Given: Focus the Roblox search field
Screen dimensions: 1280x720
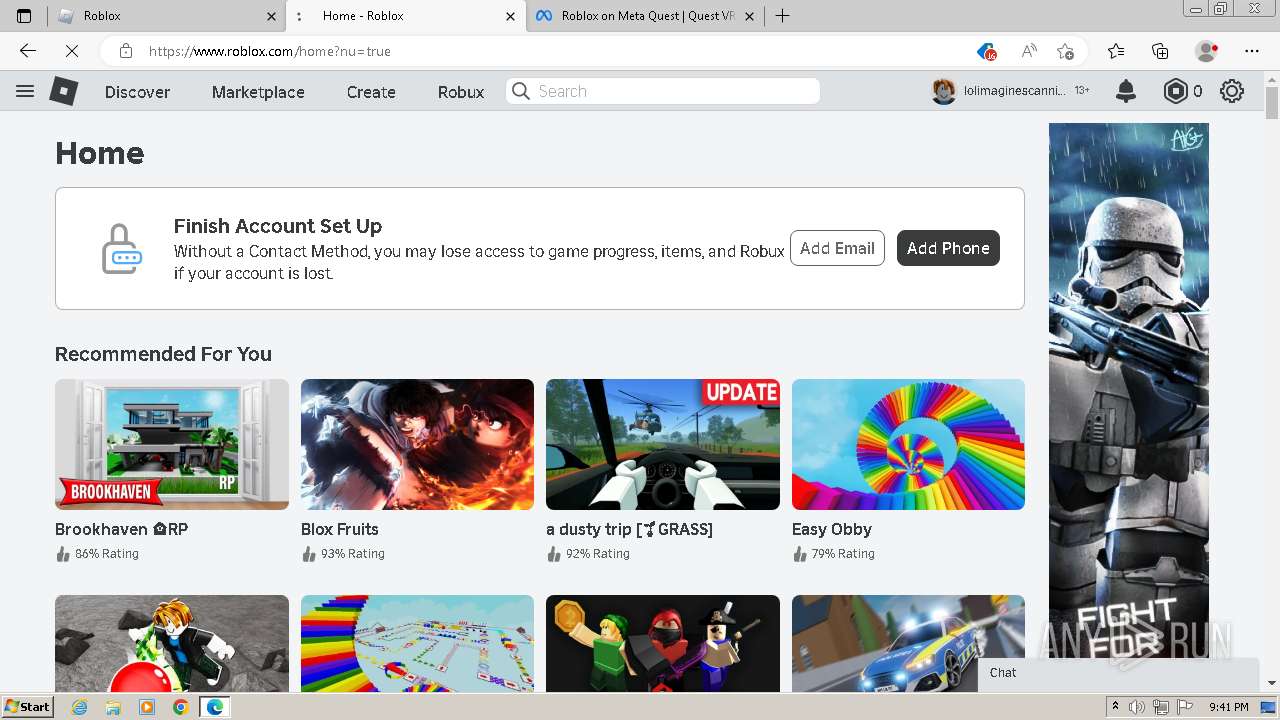Looking at the screenshot, I should (x=663, y=91).
